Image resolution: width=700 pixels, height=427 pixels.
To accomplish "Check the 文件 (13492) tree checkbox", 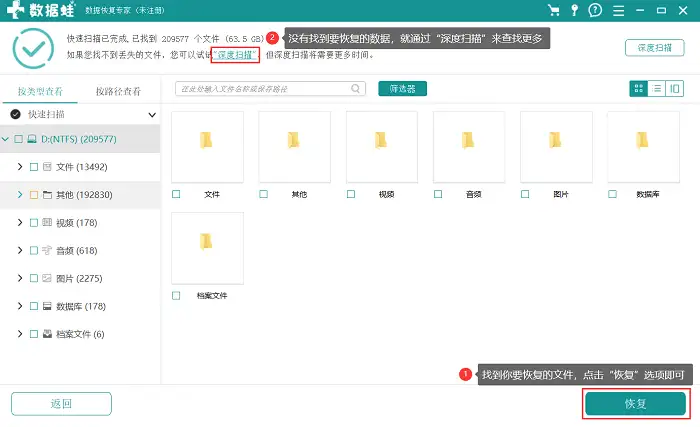I will click(x=33, y=167).
